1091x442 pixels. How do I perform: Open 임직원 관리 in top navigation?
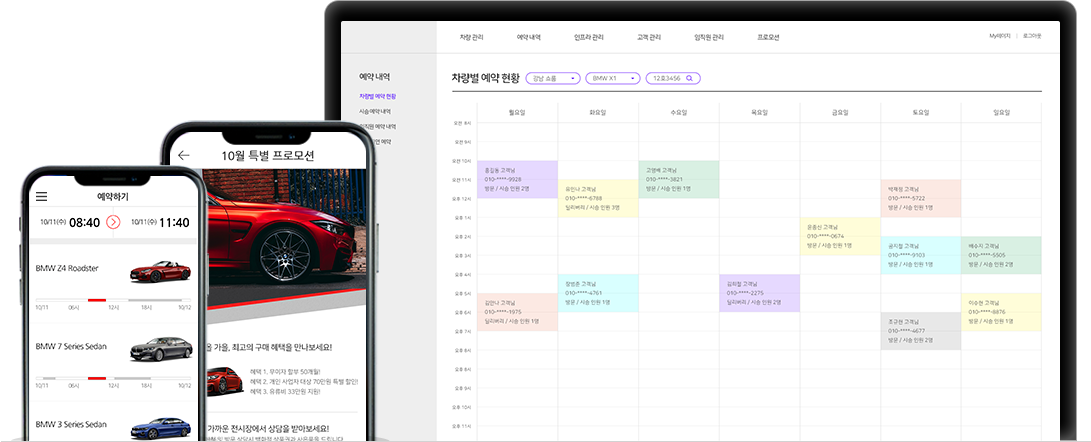tap(709, 38)
